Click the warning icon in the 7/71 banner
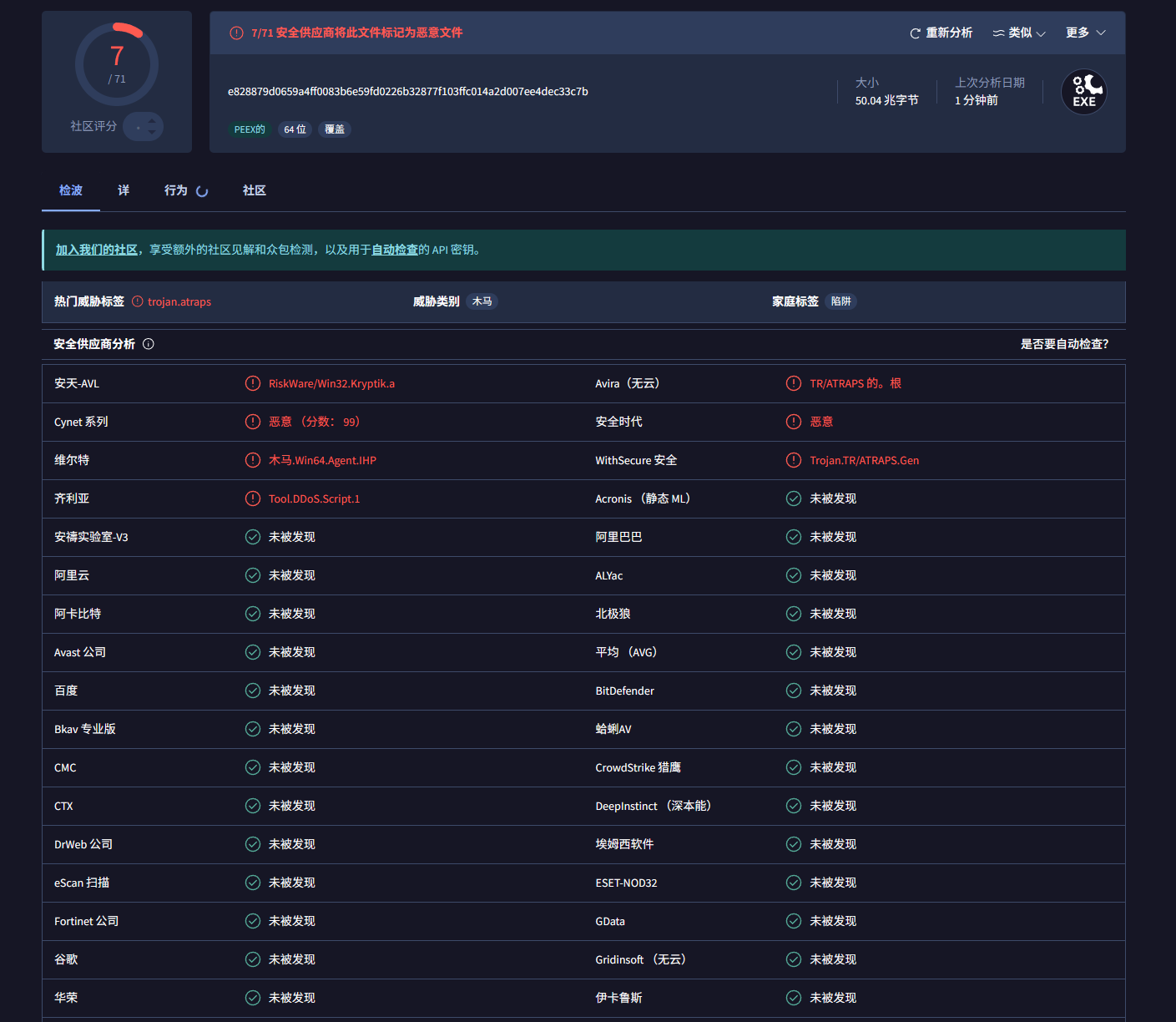The width and height of the screenshot is (1176, 1022). coord(236,33)
